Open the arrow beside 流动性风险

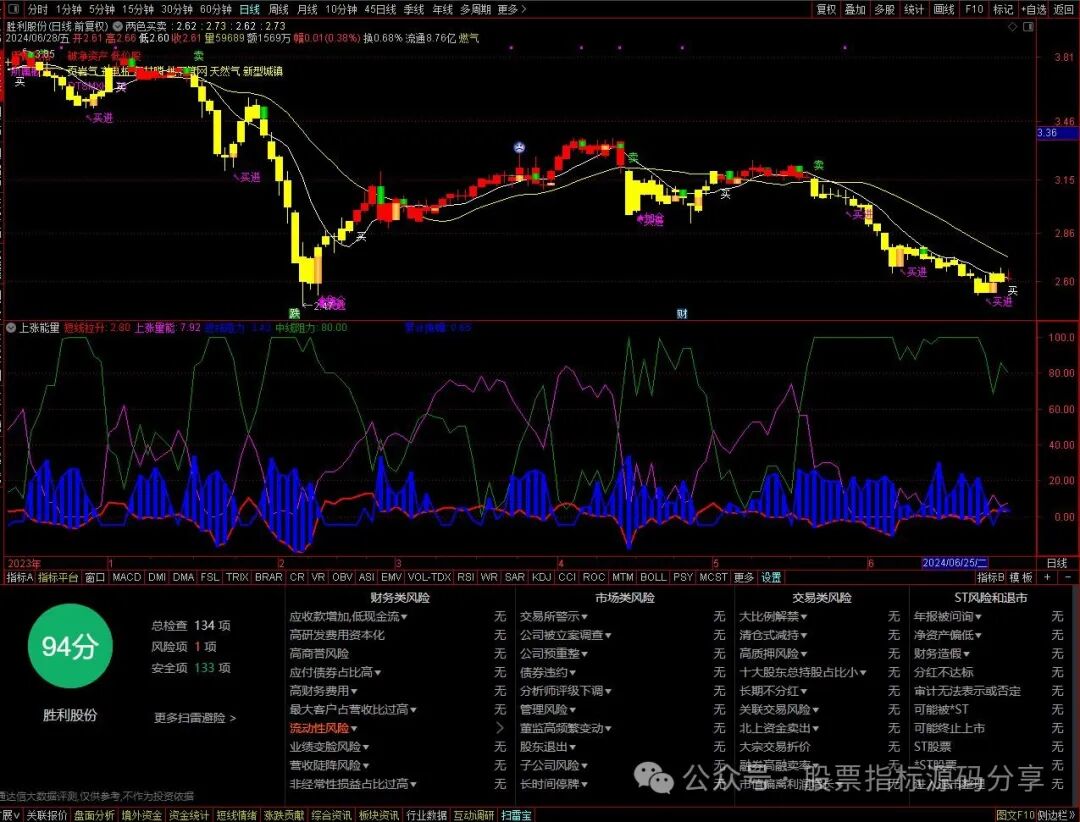[500, 728]
